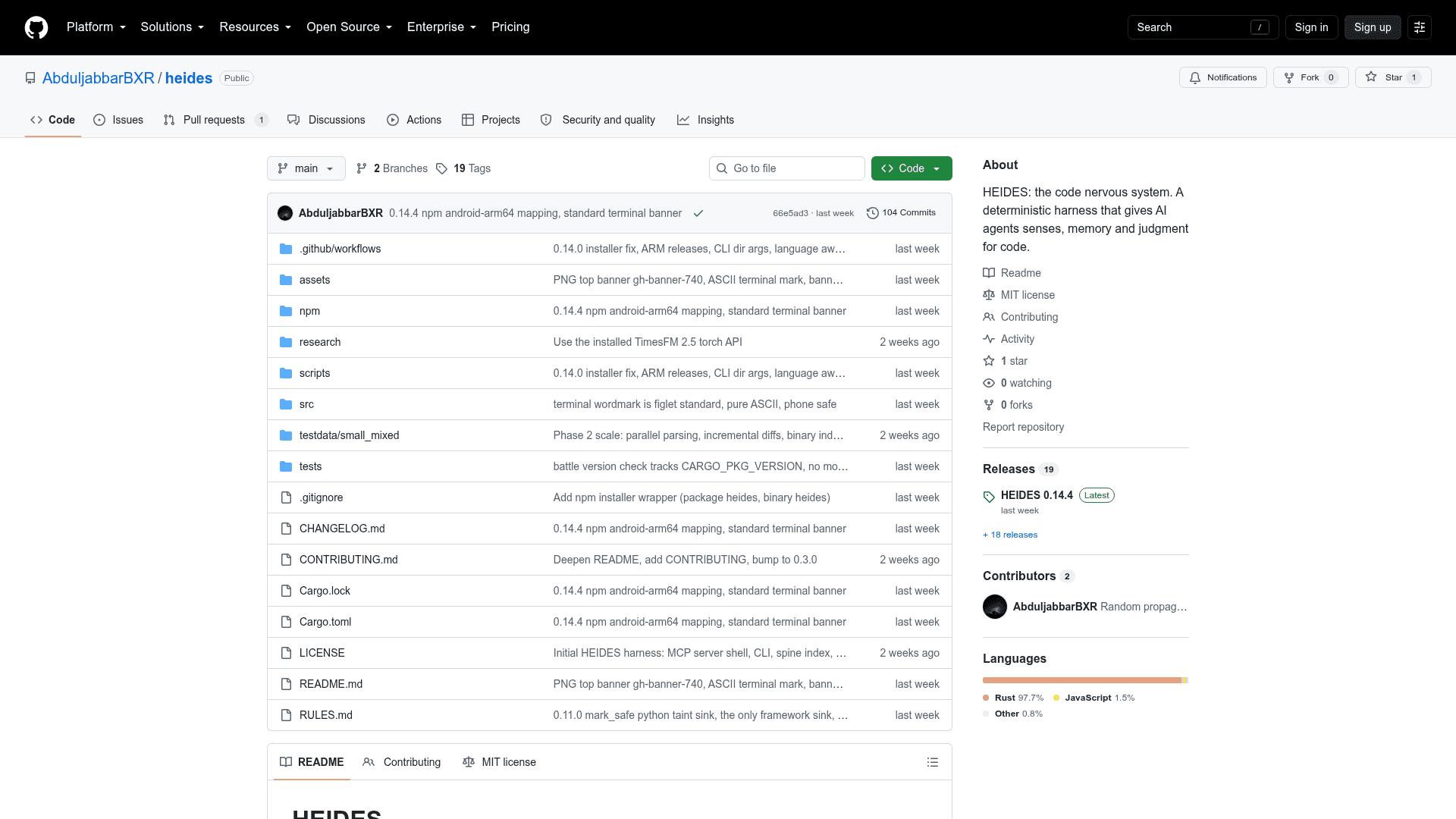
Task: Click the JavaScript 1.5% language legend entry
Action: (1094, 698)
